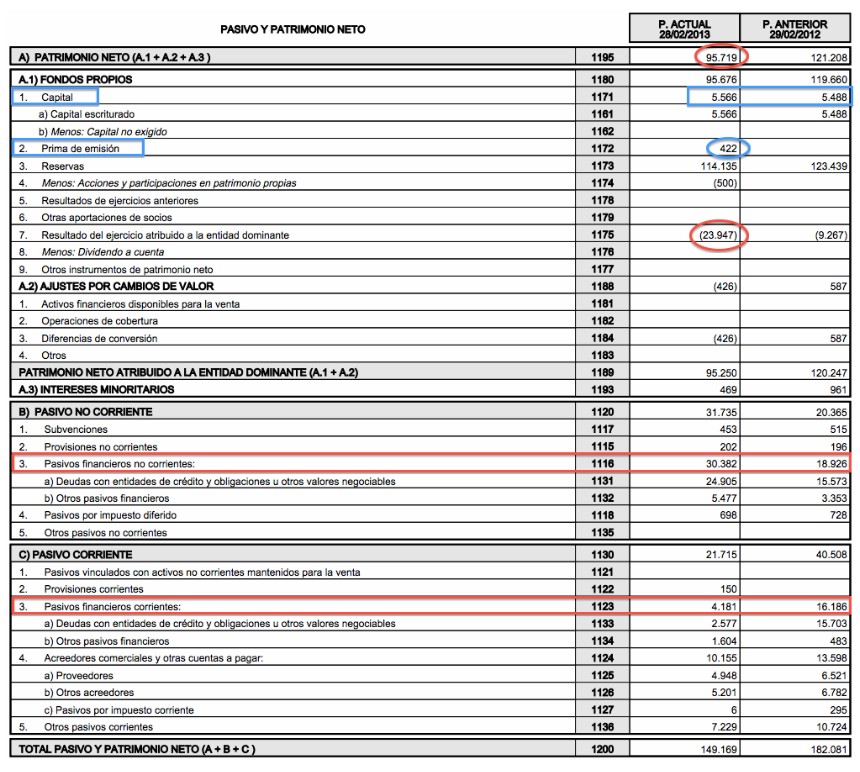Click the 'PASIVO Y PATRIMONIO NETO' table heading

coord(293,30)
